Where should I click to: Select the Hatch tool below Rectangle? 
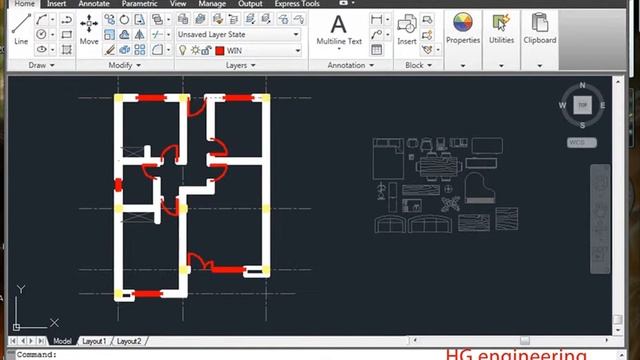point(67,49)
